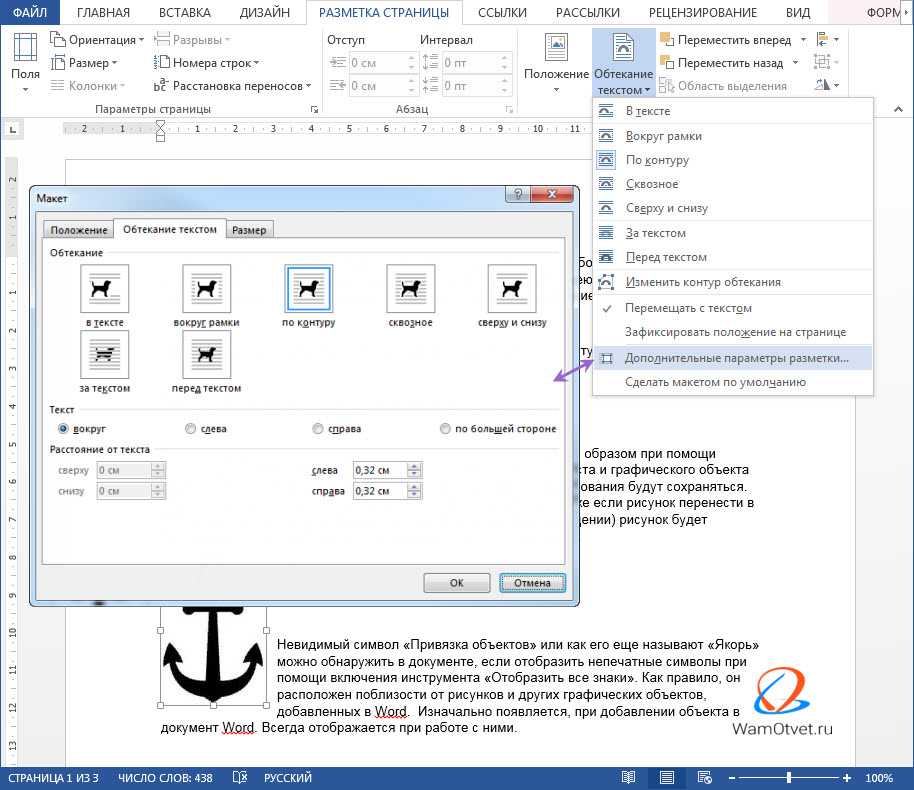Choose Сквозное in wrap menu

click(733, 184)
